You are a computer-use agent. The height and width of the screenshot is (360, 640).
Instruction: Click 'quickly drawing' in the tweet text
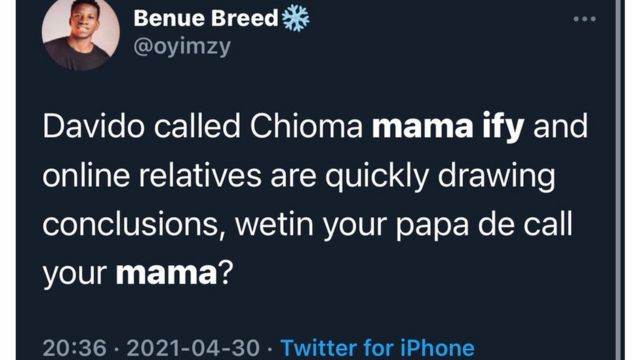(x=440, y=176)
